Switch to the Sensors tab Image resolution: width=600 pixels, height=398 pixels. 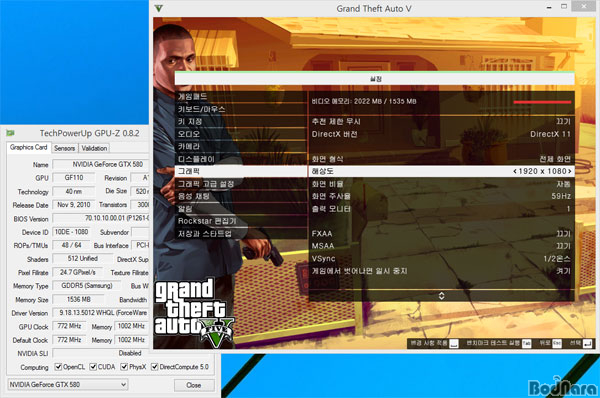coord(64,148)
